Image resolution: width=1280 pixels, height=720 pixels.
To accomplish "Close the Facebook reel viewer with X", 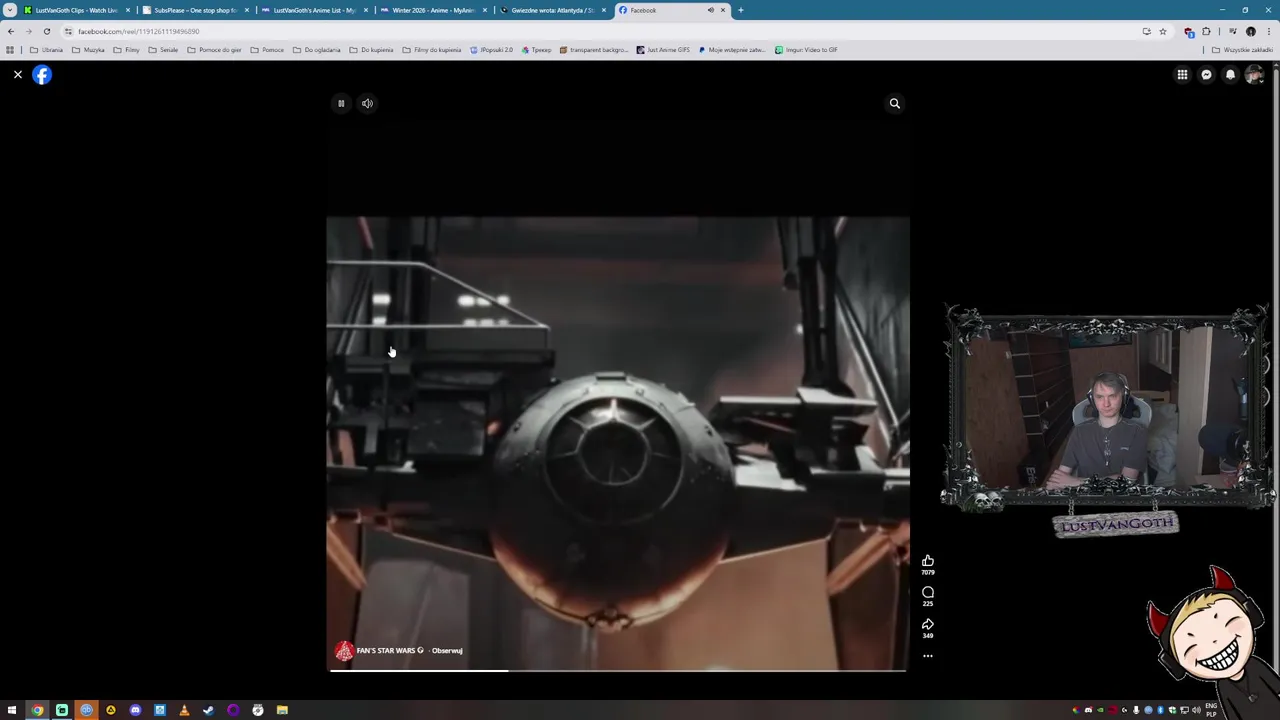I will (17, 75).
